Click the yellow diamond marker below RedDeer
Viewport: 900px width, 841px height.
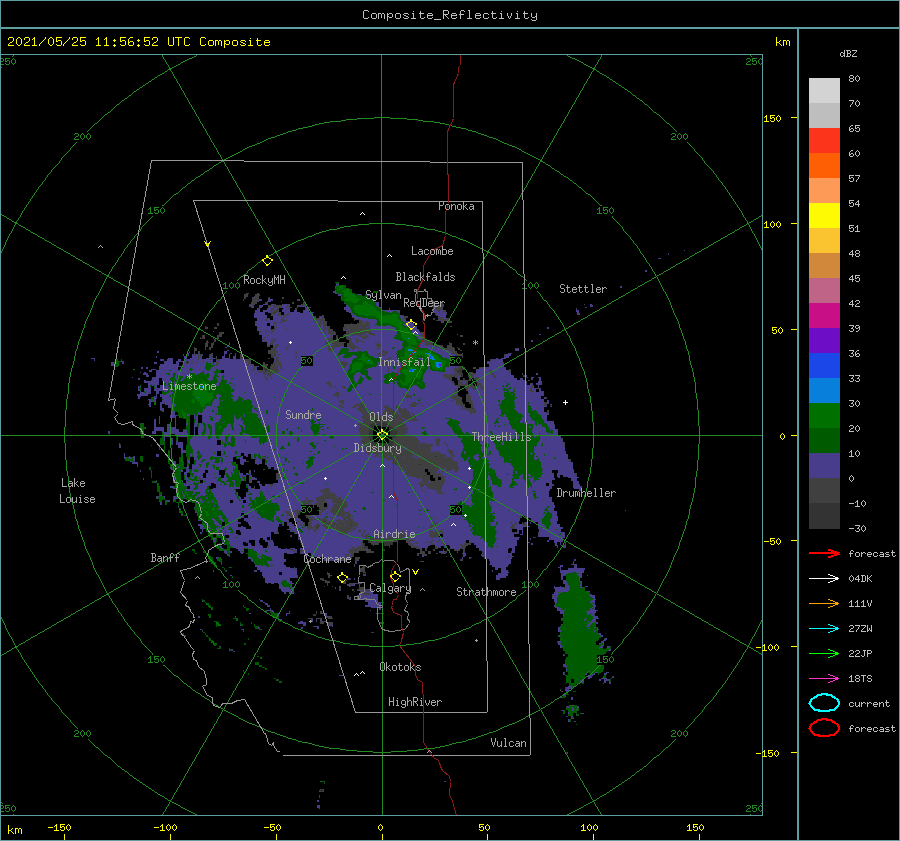point(411,325)
